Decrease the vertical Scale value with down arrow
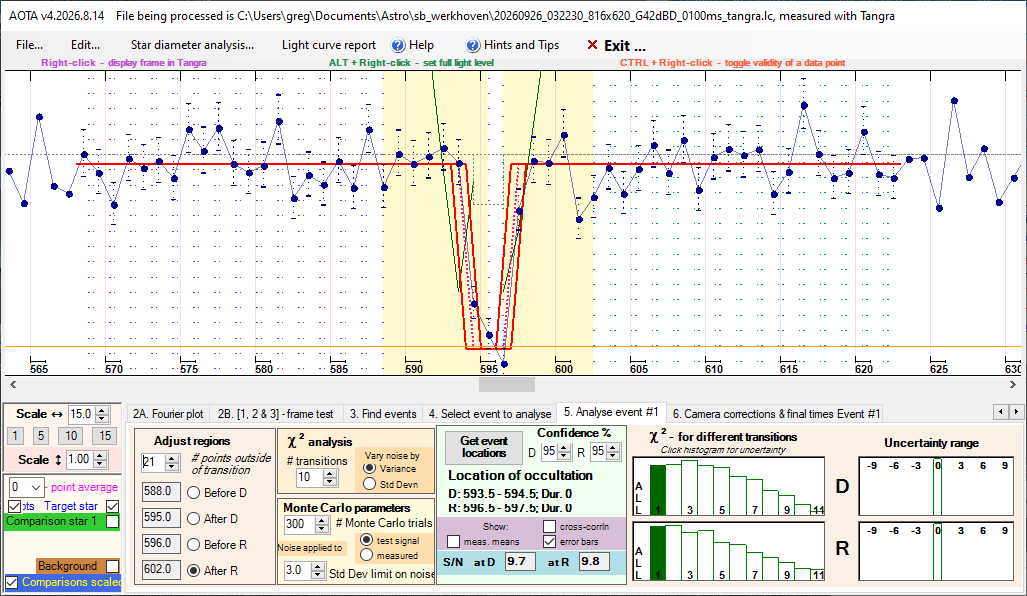1027x596 pixels. pos(100,464)
